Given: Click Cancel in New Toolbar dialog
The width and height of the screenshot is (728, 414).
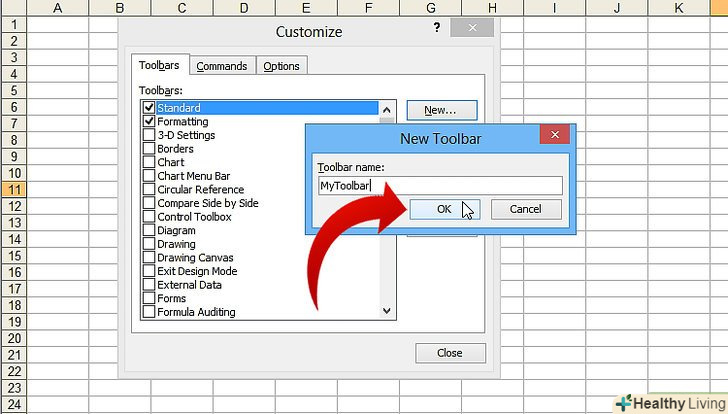Looking at the screenshot, I should 525,210.
